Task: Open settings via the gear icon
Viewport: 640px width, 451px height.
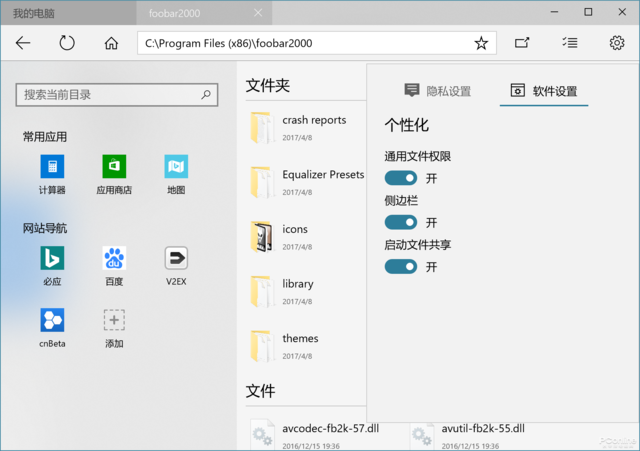Action: click(x=617, y=42)
